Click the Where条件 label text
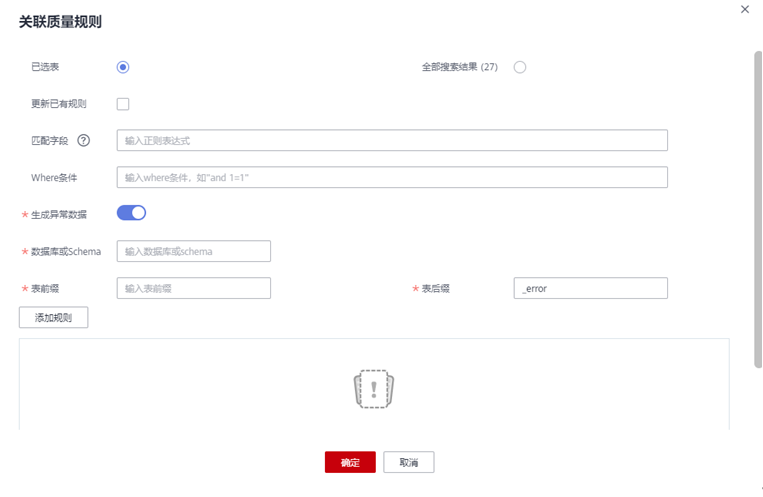 pos(54,177)
